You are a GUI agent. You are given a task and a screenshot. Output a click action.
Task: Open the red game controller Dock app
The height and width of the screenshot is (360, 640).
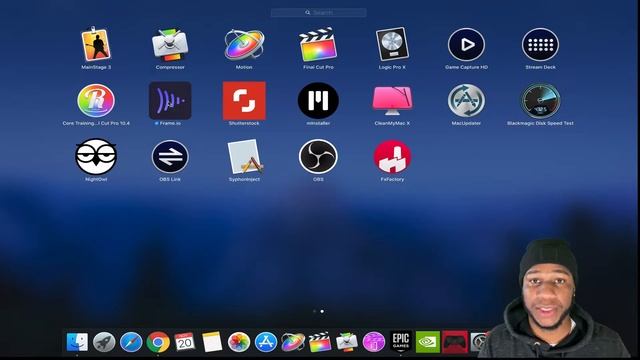[x=454, y=342]
